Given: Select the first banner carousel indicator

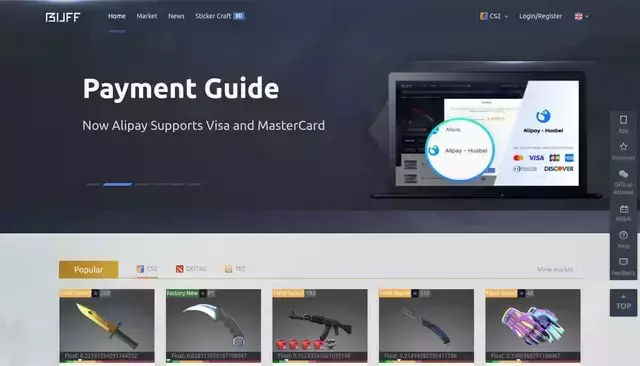Looking at the screenshot, I should [93, 184].
